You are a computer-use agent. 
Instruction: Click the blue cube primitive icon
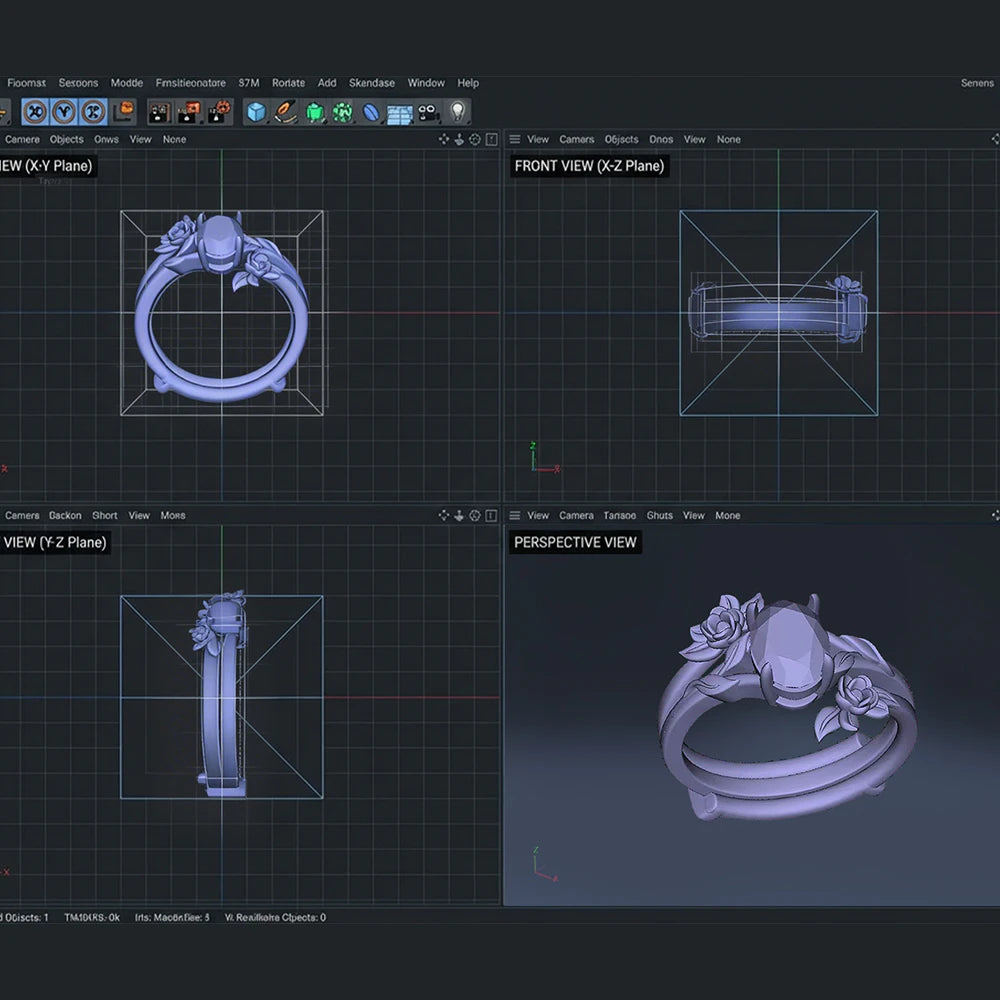(x=257, y=112)
